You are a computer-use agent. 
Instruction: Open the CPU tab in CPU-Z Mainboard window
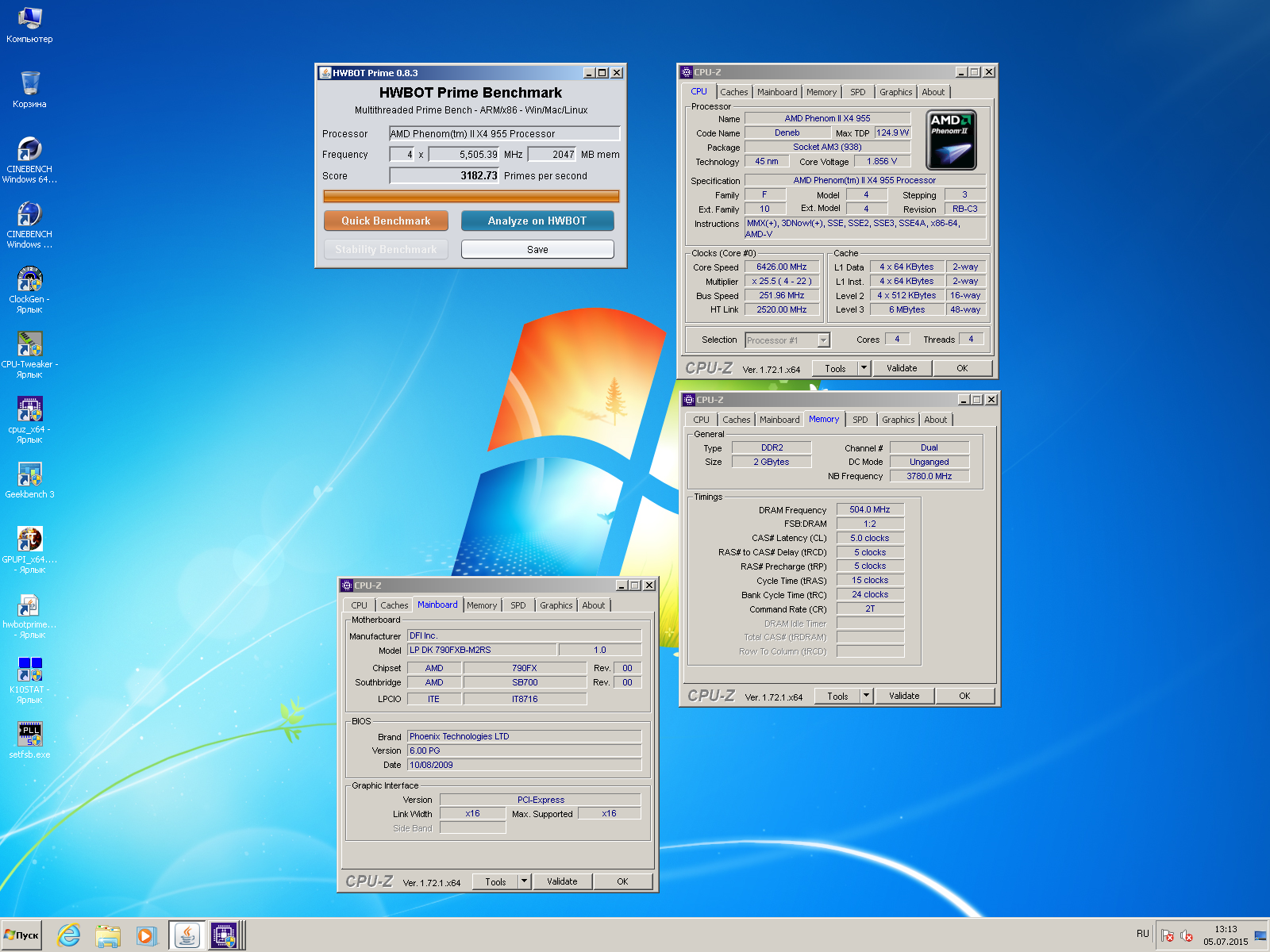click(359, 605)
